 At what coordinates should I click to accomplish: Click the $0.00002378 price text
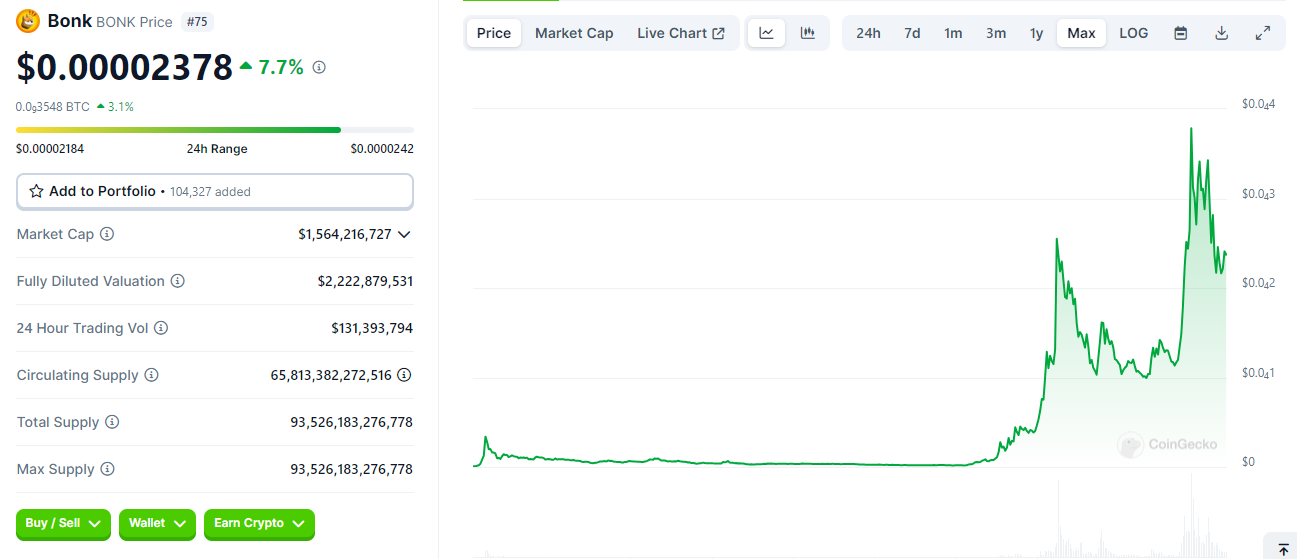click(x=125, y=67)
